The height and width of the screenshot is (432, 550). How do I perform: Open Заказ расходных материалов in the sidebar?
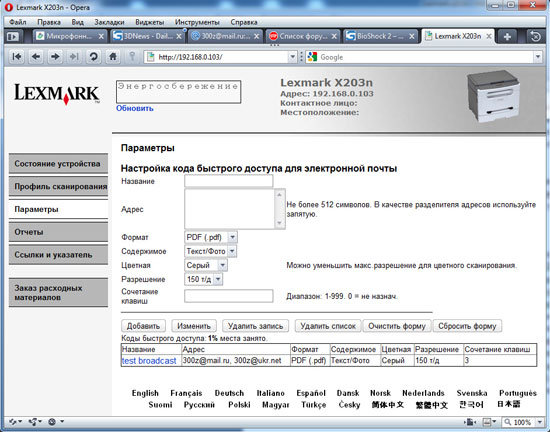click(x=58, y=292)
